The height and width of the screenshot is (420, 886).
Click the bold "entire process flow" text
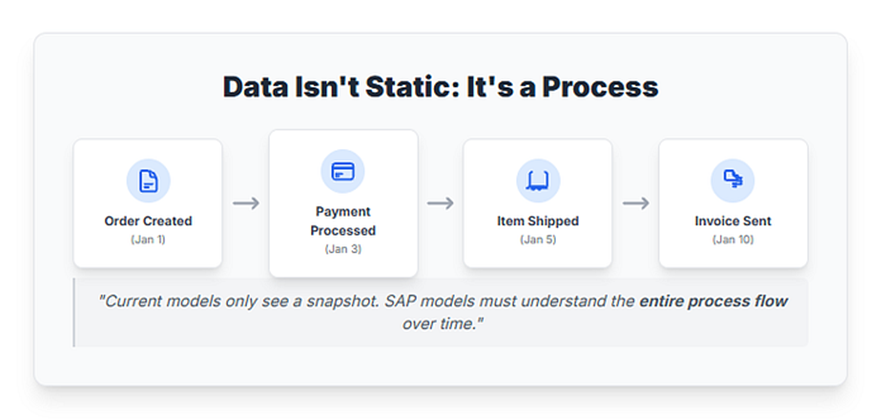pos(714,302)
